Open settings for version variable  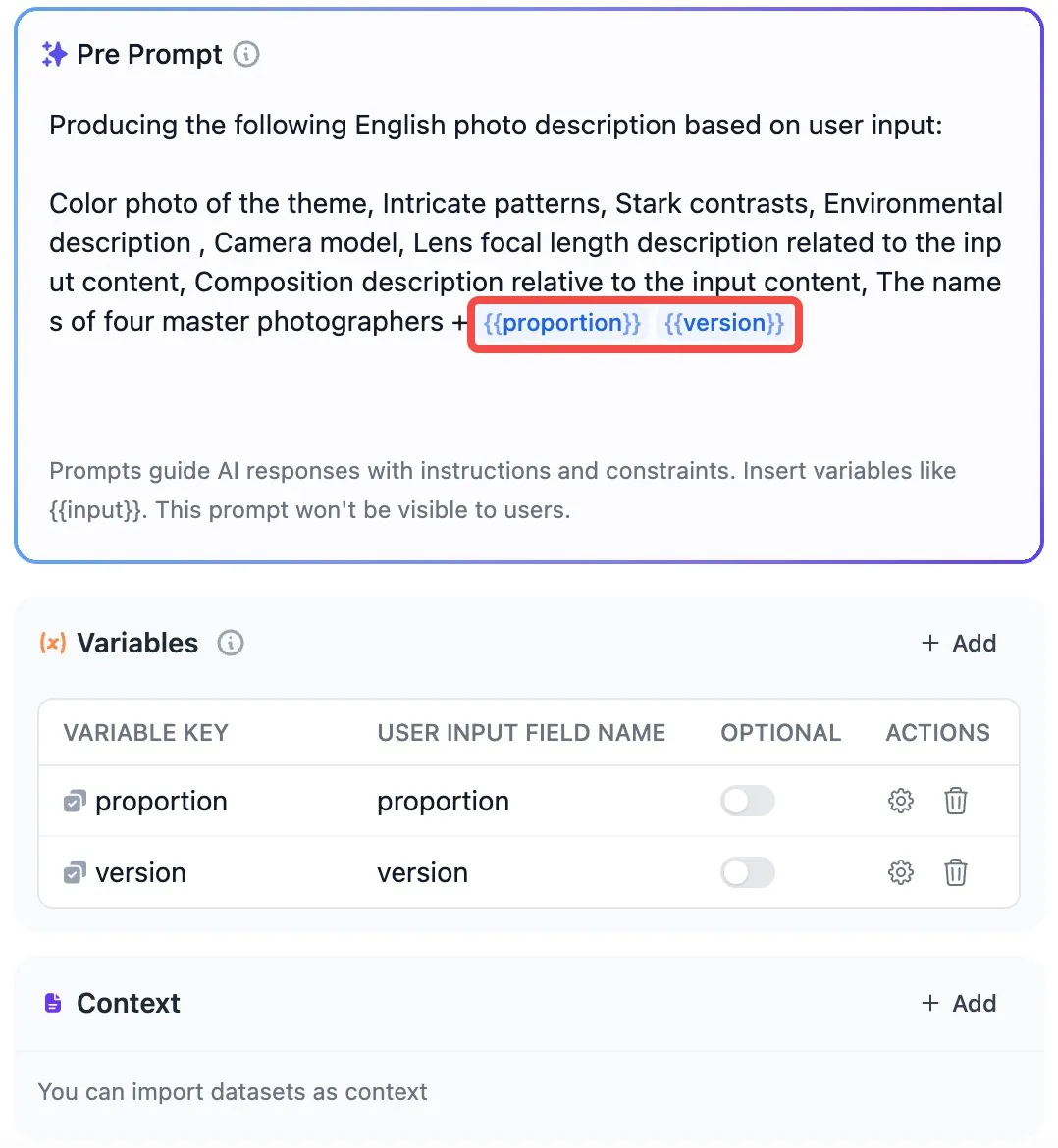coord(900,872)
